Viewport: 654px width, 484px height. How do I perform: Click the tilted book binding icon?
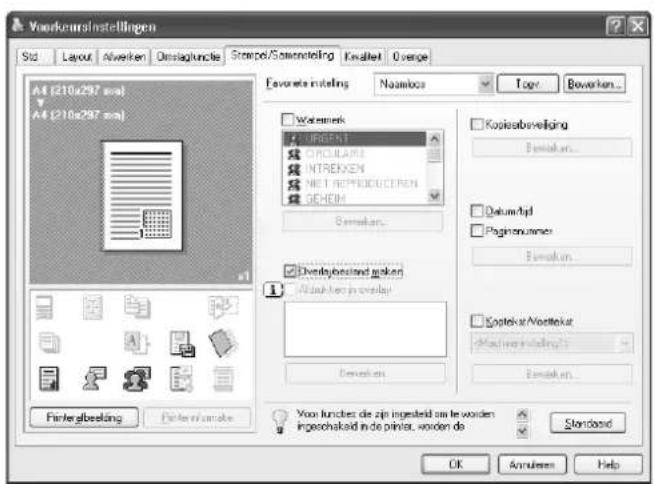point(224,343)
